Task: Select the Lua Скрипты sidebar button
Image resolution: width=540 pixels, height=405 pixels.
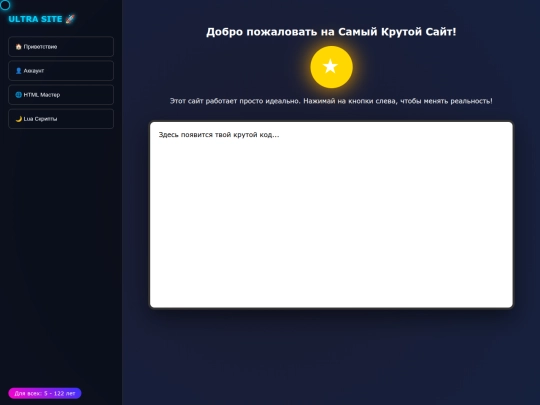Action: pos(61,119)
